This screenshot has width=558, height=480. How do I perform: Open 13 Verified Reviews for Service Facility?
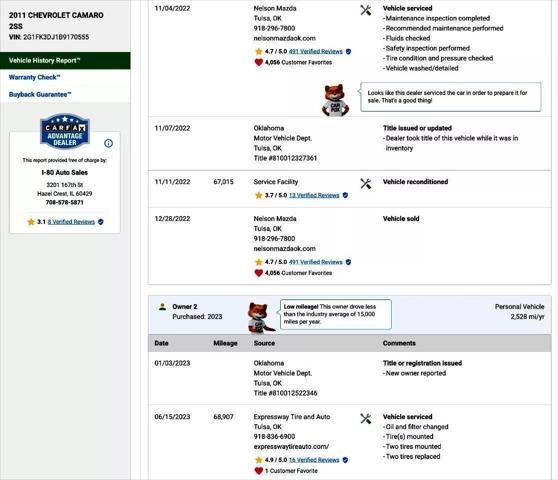pos(314,195)
